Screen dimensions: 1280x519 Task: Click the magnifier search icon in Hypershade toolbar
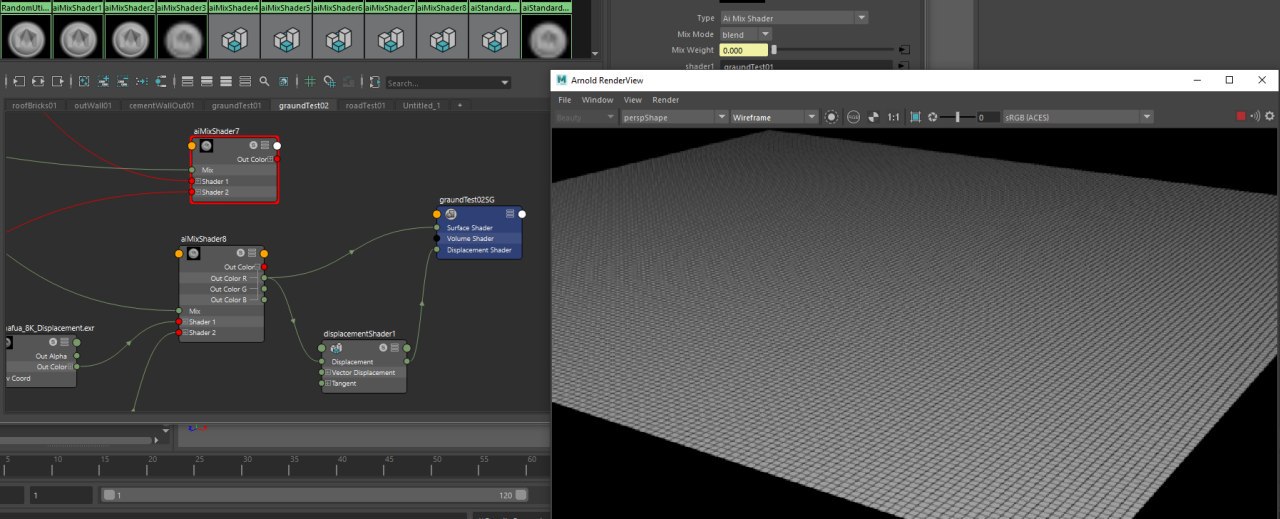(x=264, y=82)
